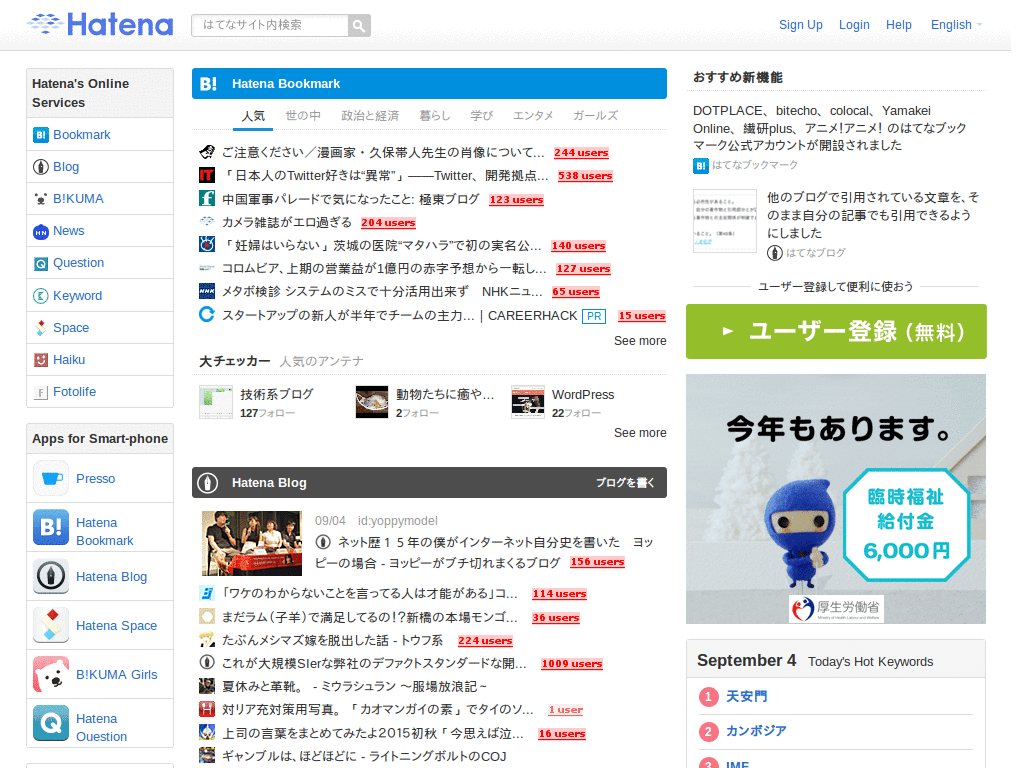Click the 224 users count link
The height and width of the screenshot is (768, 1024).
click(x=485, y=641)
